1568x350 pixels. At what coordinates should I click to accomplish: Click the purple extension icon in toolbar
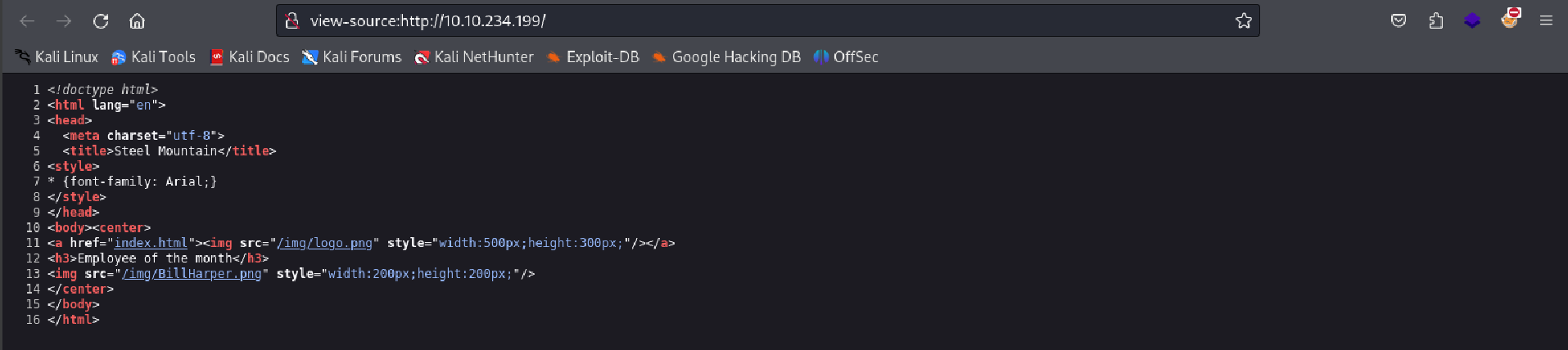1472,21
